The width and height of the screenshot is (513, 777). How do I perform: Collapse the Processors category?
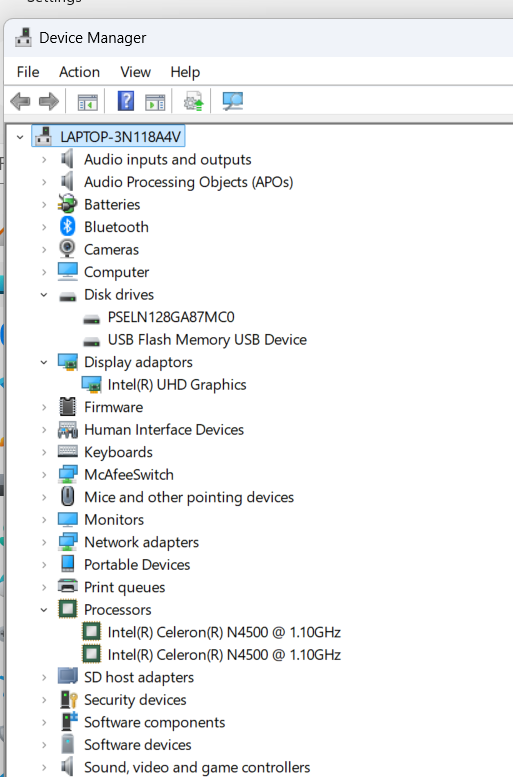(44, 609)
